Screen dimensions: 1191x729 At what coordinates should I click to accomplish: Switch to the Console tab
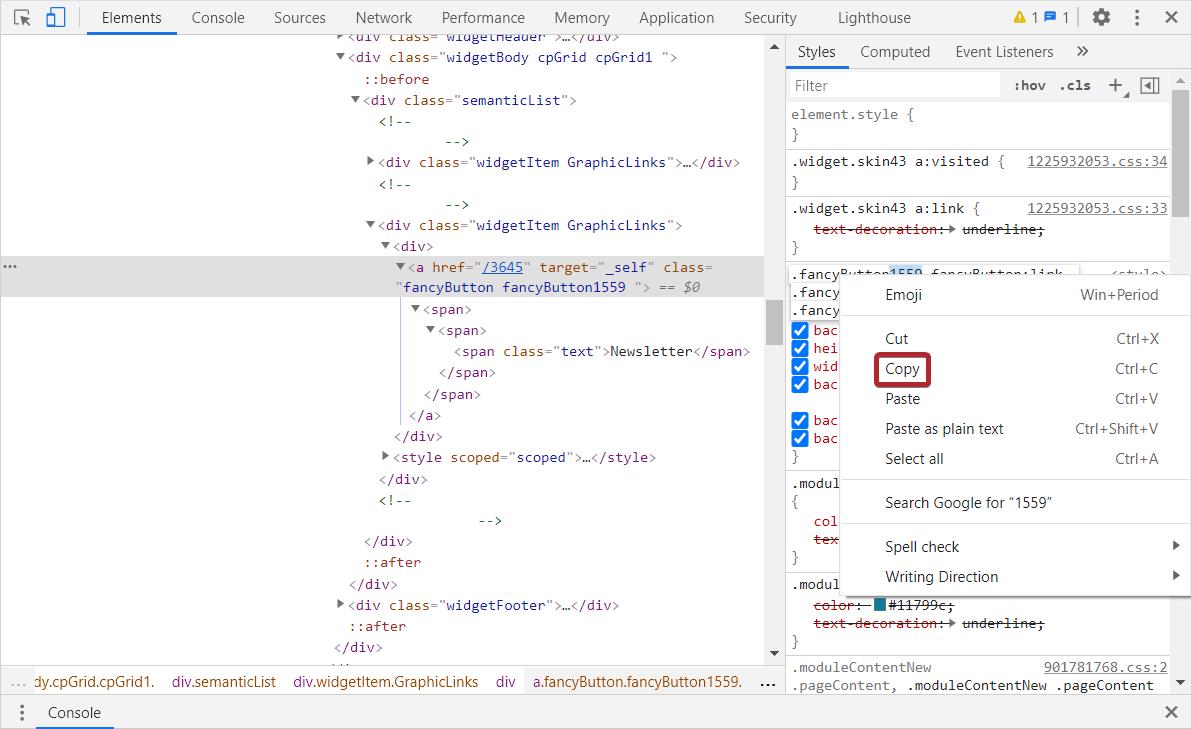pyautogui.click(x=218, y=17)
